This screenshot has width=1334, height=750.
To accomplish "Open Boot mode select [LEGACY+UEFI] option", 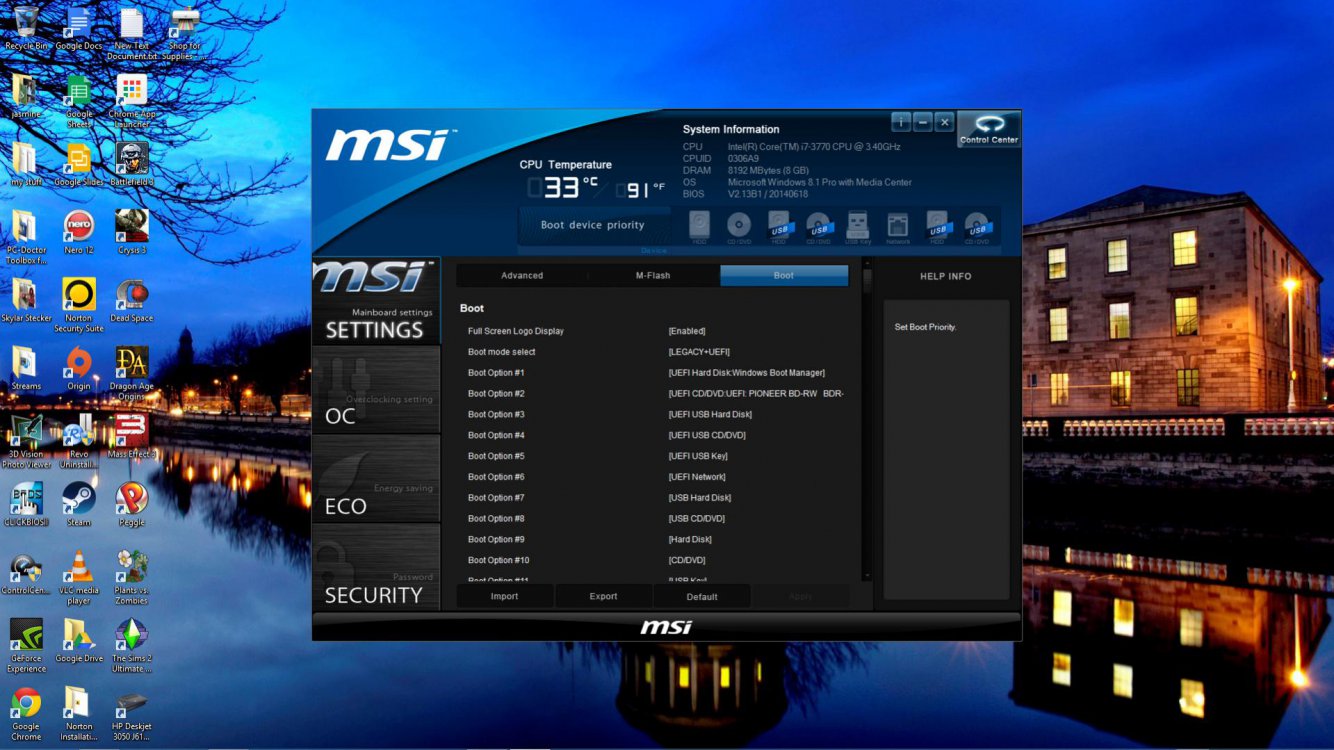I will point(701,352).
